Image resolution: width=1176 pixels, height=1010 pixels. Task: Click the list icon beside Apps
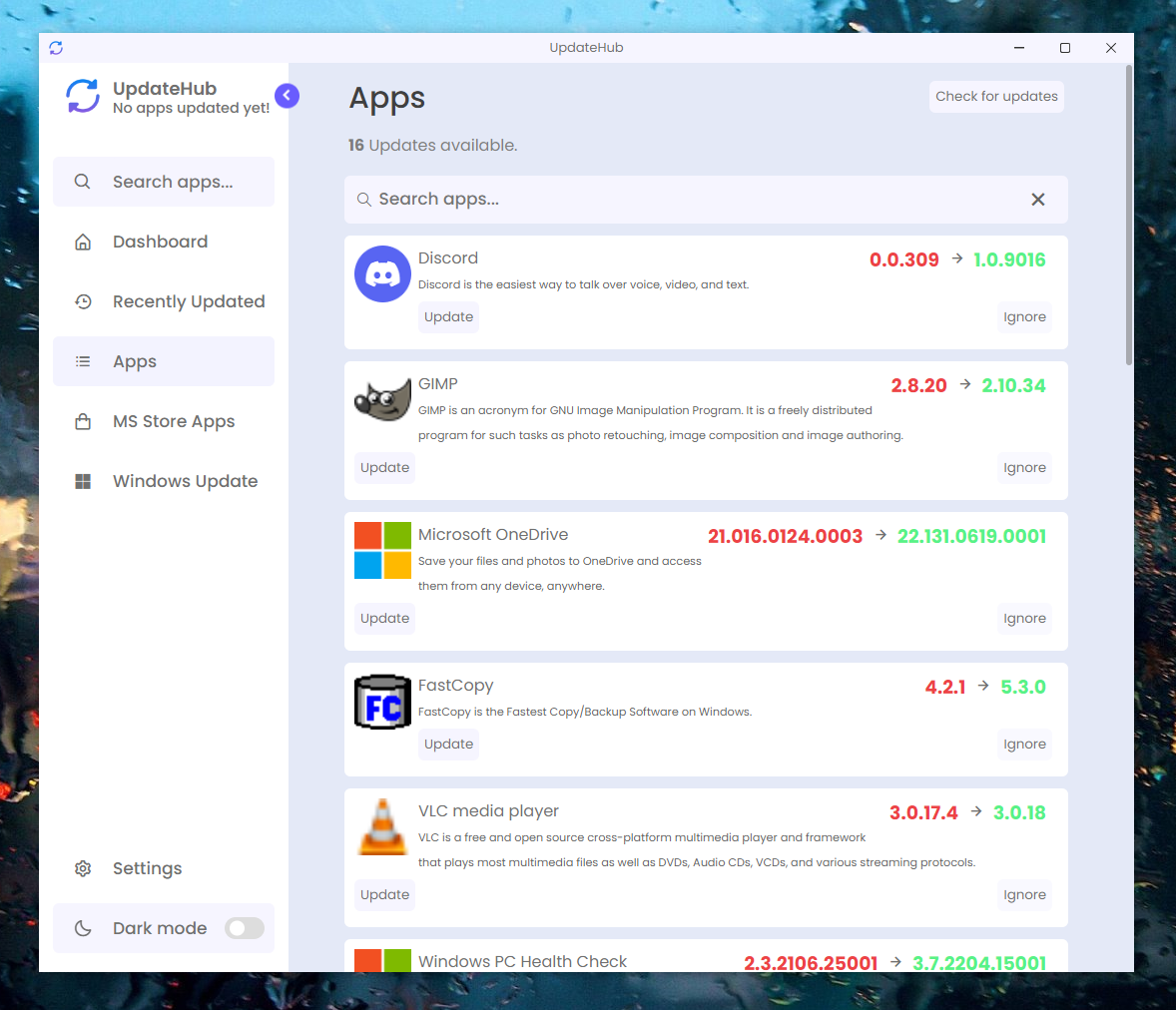click(x=83, y=361)
